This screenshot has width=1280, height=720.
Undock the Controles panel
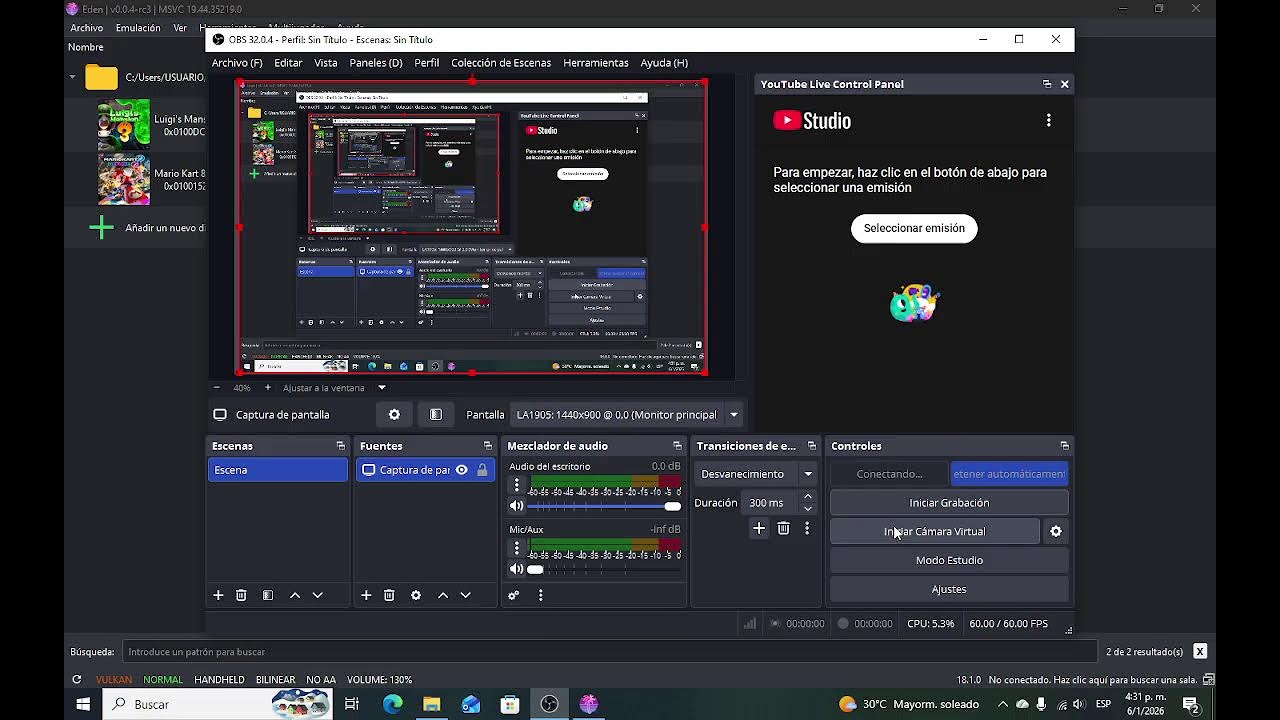point(1064,446)
